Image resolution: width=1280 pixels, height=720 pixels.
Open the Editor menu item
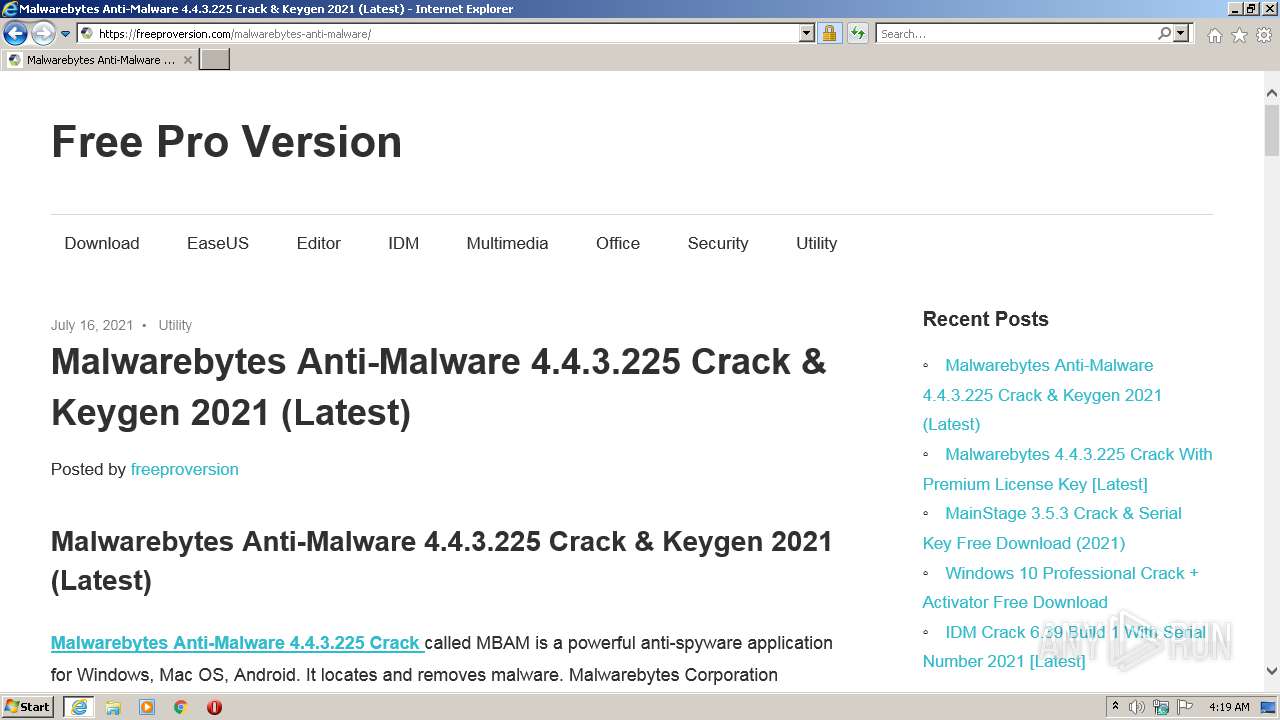(319, 243)
